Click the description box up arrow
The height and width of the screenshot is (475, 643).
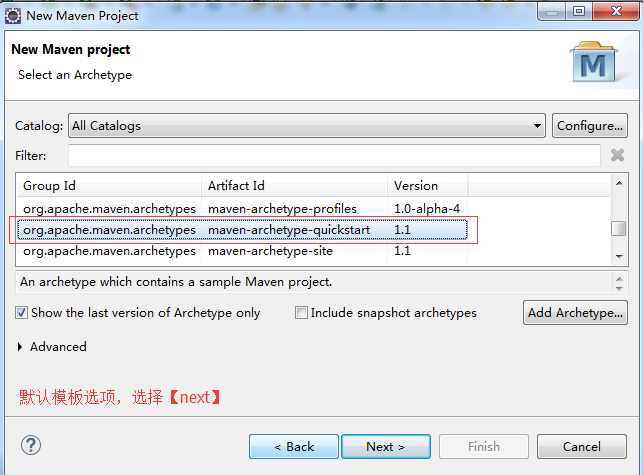(619, 279)
